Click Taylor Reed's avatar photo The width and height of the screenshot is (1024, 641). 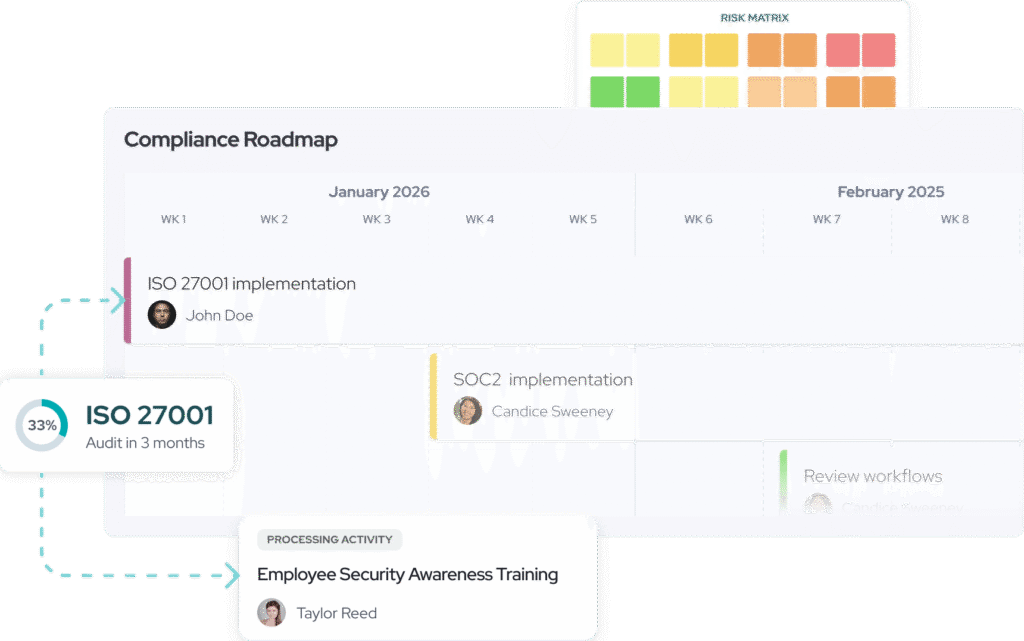click(271, 612)
